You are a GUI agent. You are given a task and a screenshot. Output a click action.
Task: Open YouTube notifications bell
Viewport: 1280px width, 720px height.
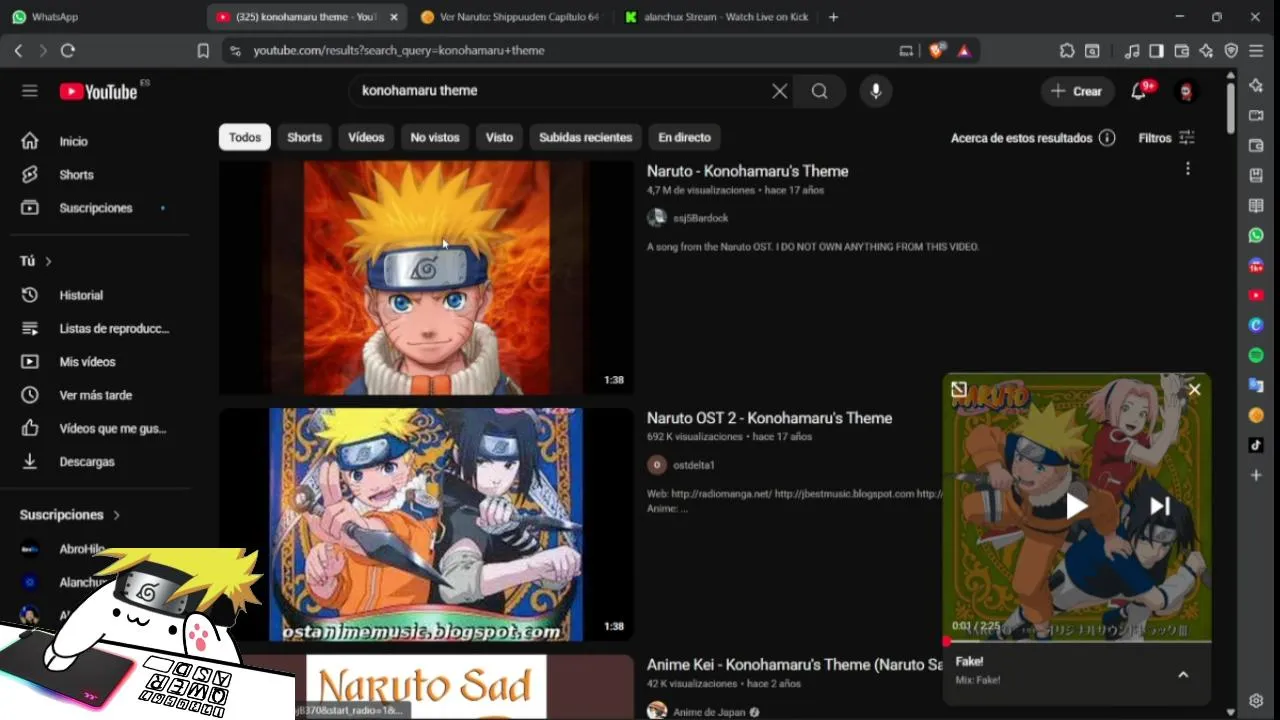1139,91
